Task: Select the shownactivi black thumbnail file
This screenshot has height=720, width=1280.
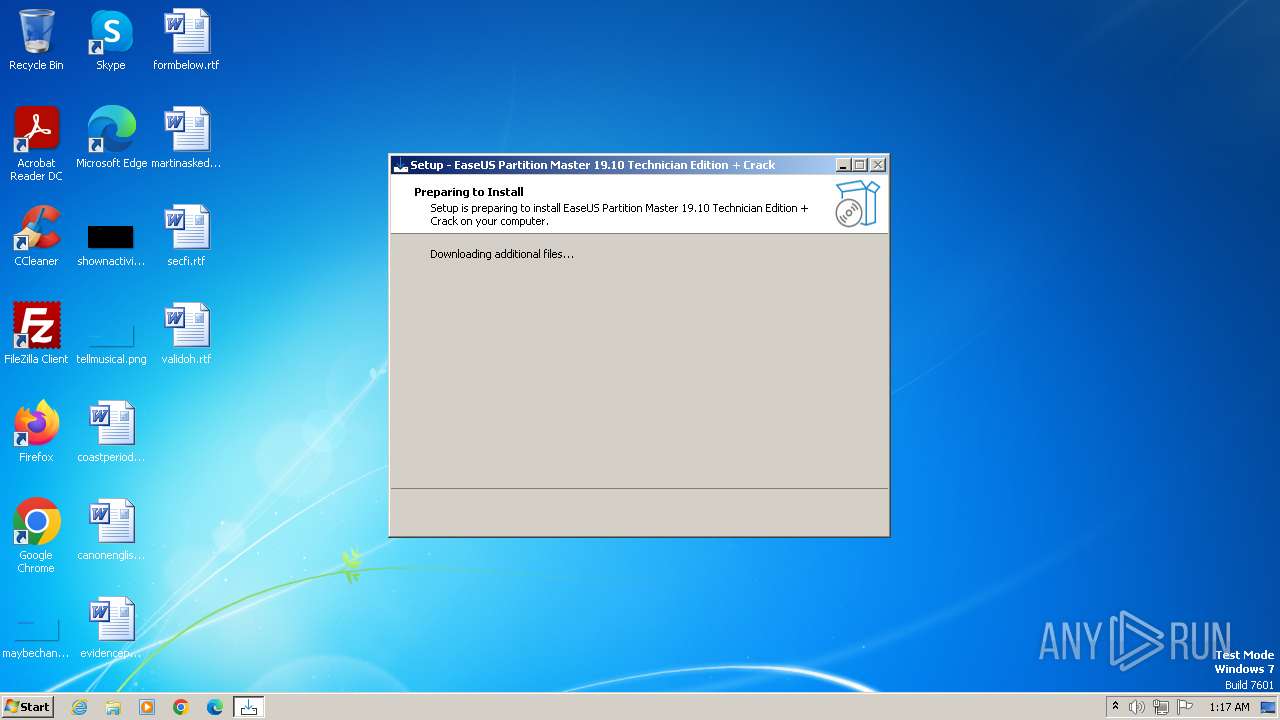Action: [x=111, y=245]
